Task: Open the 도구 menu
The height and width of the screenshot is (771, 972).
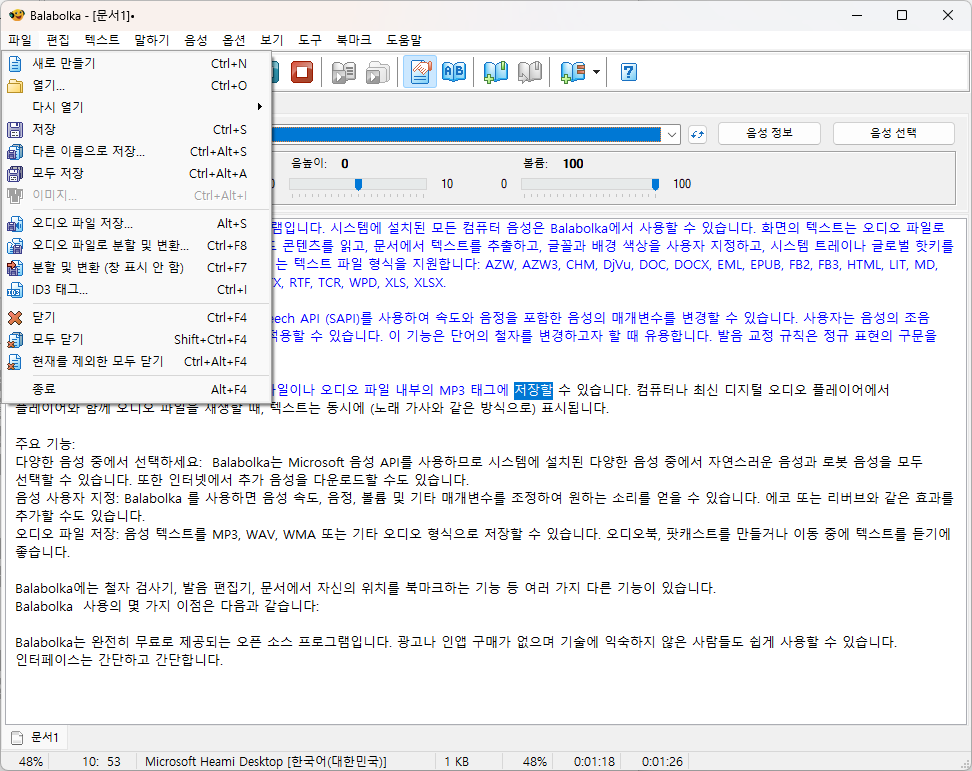Action: click(x=310, y=40)
